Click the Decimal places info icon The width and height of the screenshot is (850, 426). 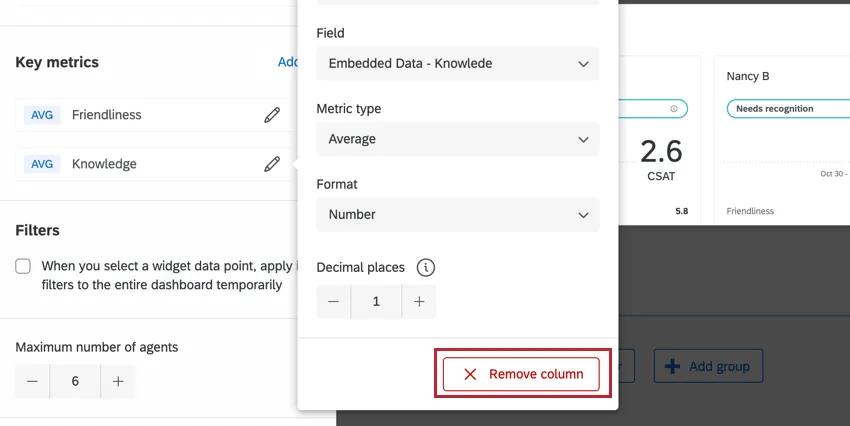426,267
